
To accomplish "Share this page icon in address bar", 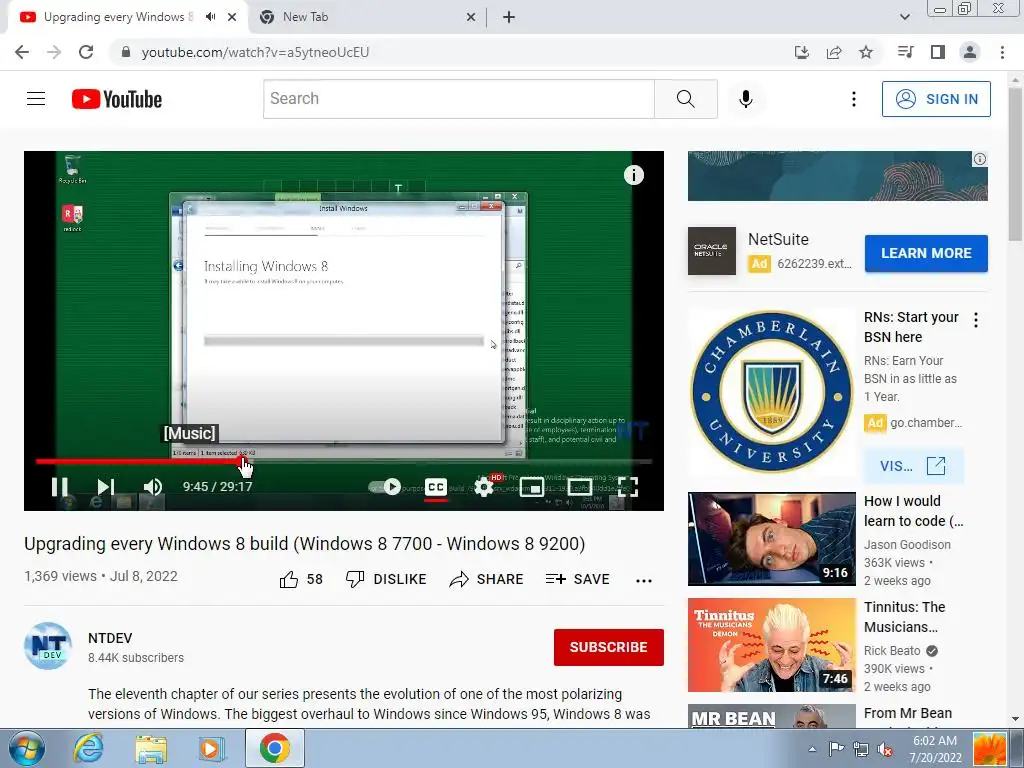I will point(834,52).
